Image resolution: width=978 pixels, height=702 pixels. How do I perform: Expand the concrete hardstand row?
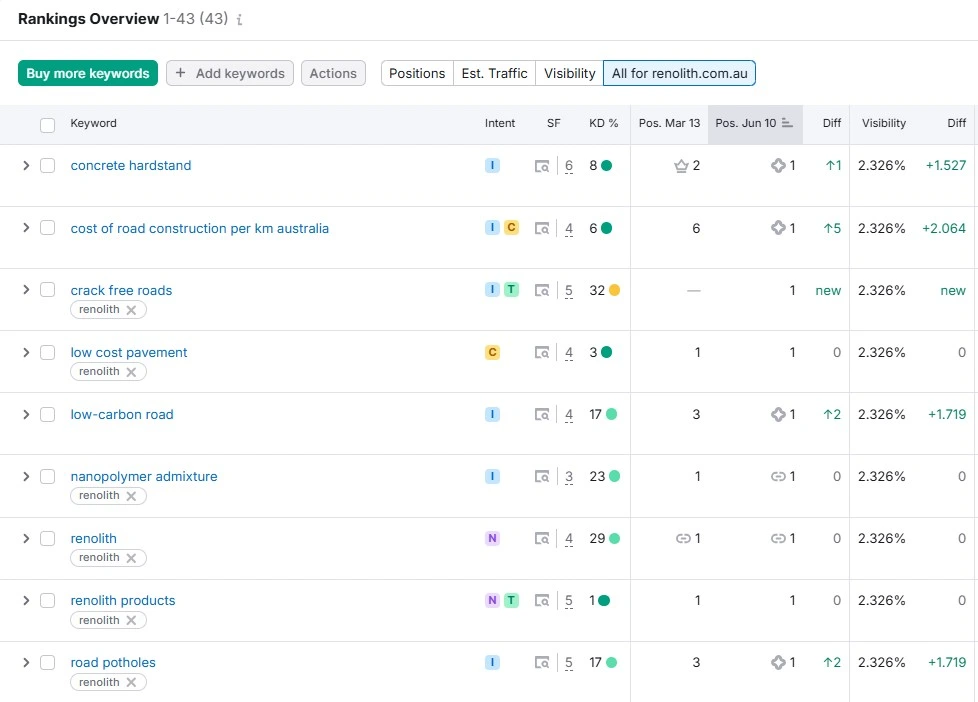coord(26,165)
